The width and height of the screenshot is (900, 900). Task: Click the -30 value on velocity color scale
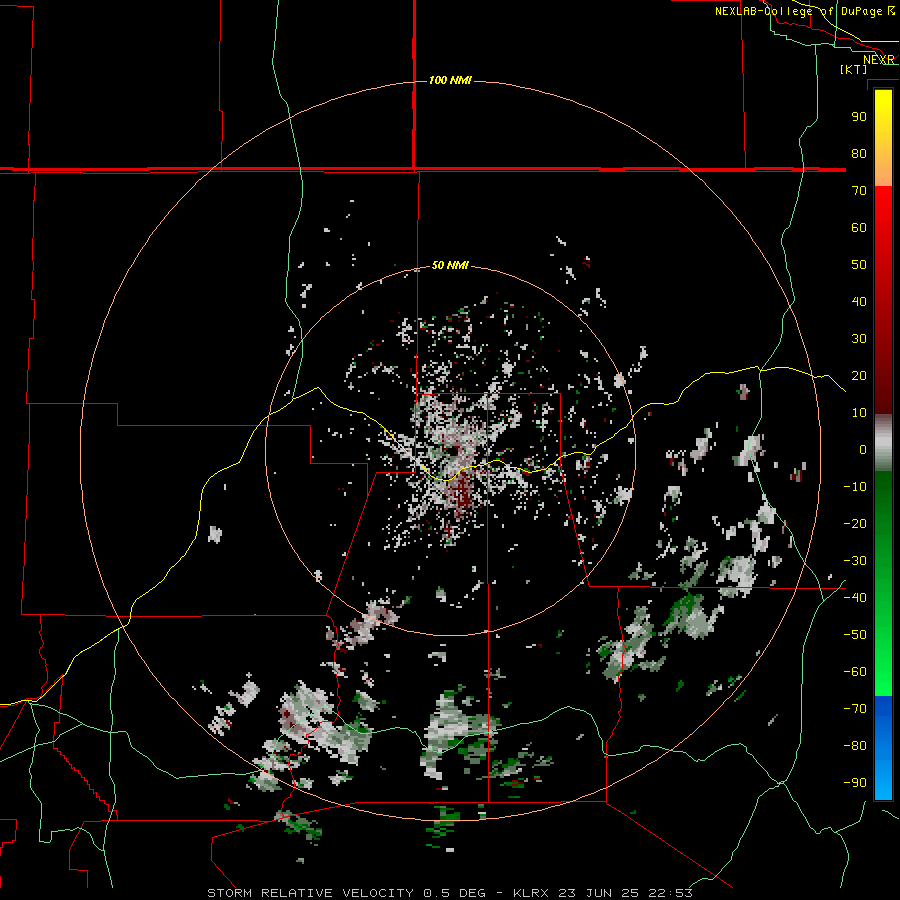[855, 561]
